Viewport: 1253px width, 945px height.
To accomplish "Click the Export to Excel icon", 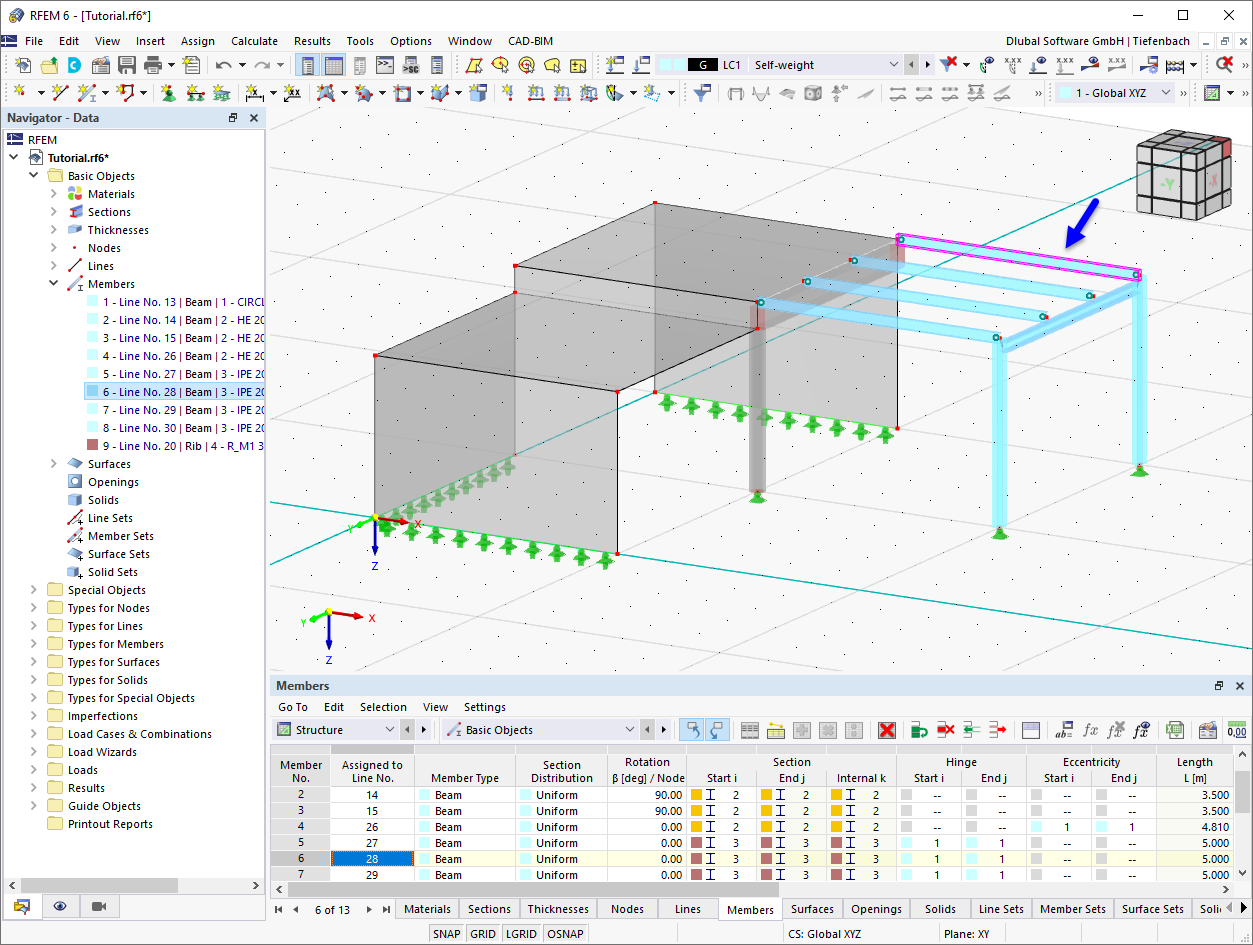I will point(1175,730).
